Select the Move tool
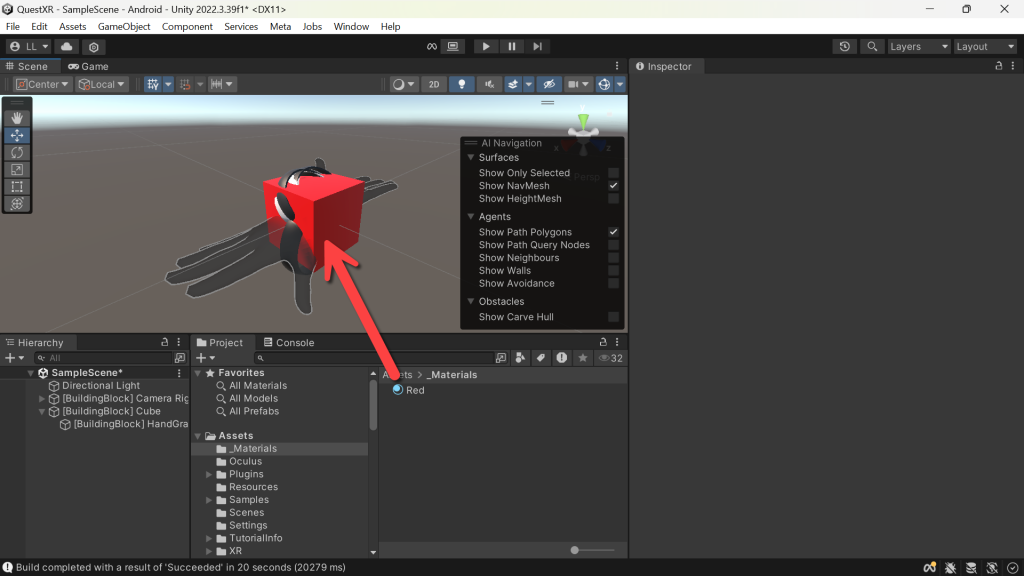The image size is (1024, 576). click(17, 135)
